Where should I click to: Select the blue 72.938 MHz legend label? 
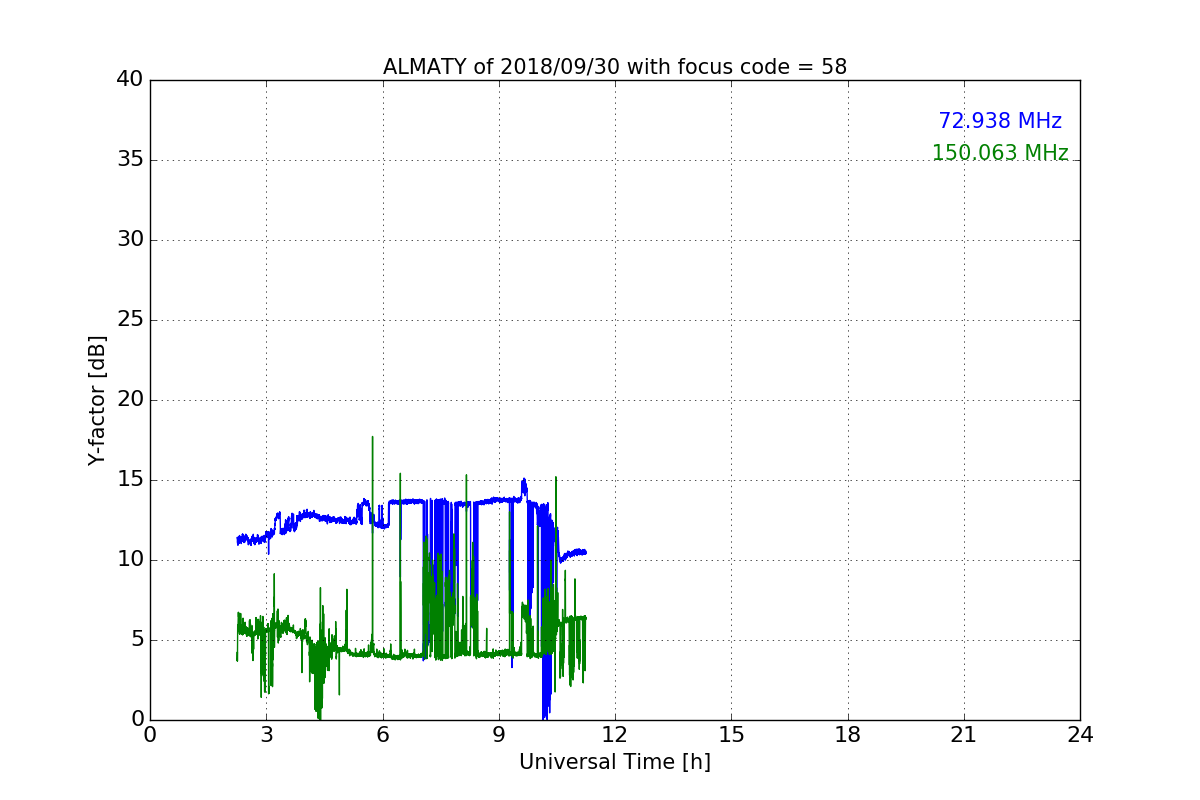point(1000,121)
